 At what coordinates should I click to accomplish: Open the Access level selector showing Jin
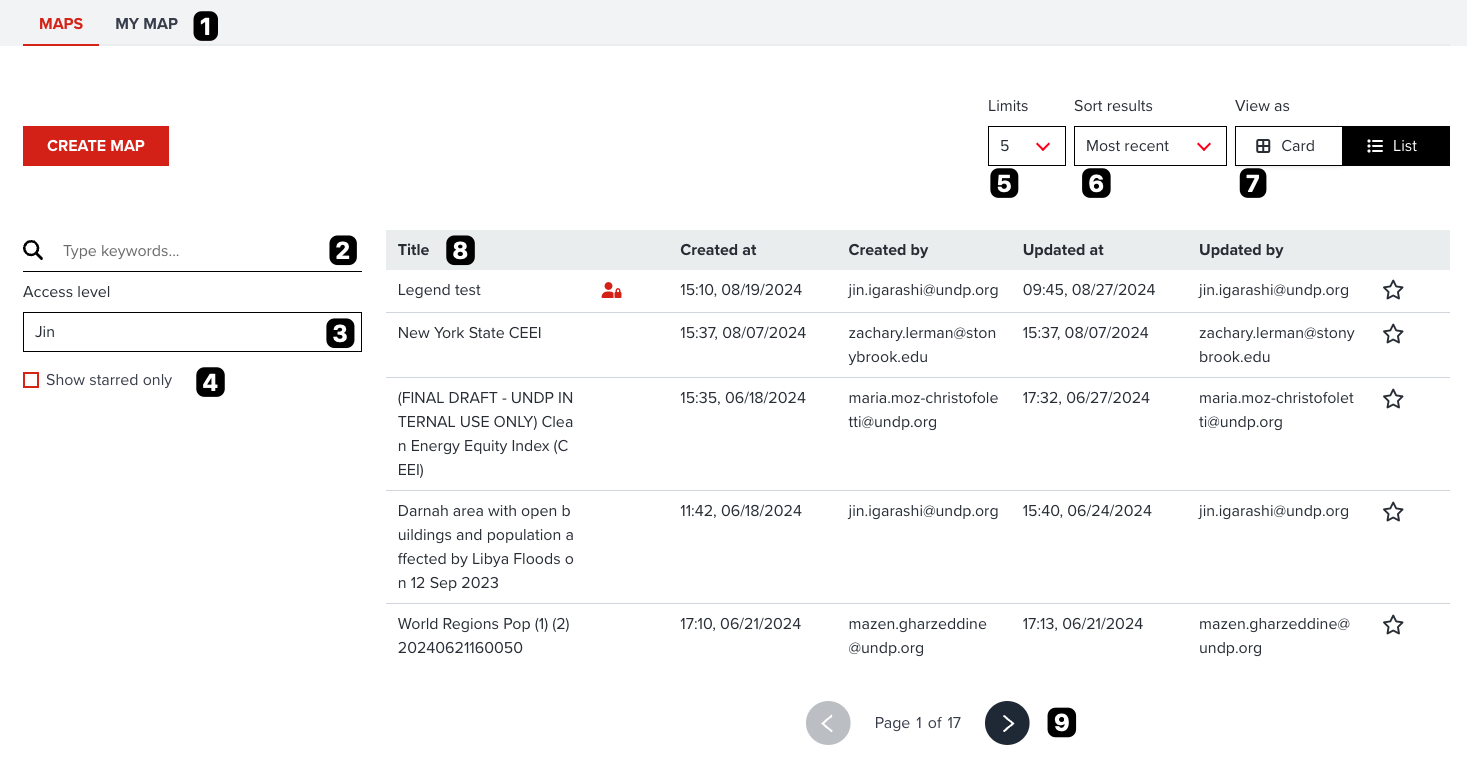point(192,332)
